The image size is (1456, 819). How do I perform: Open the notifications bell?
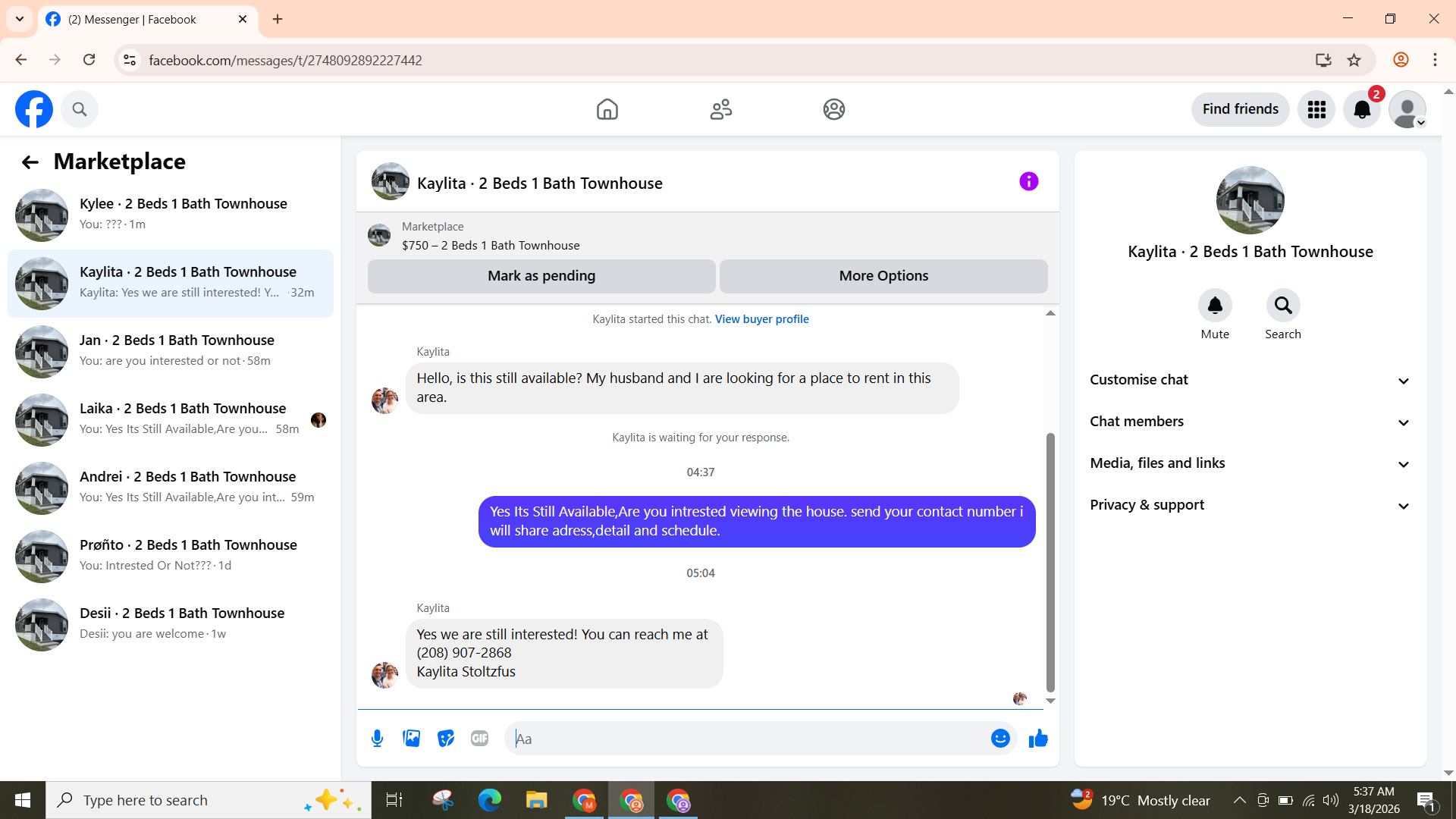pos(1362,110)
